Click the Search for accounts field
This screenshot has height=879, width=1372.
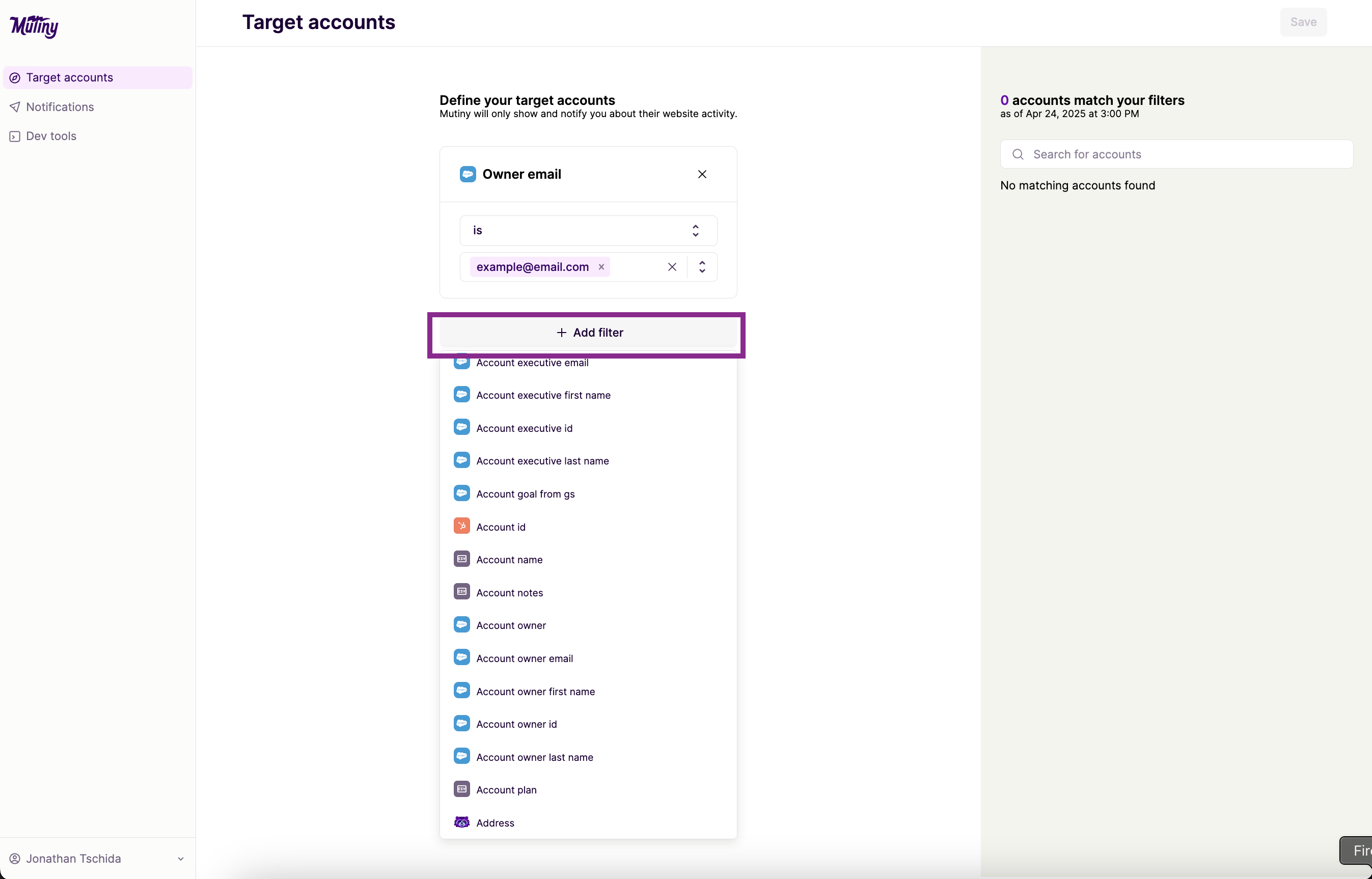[x=1176, y=154]
